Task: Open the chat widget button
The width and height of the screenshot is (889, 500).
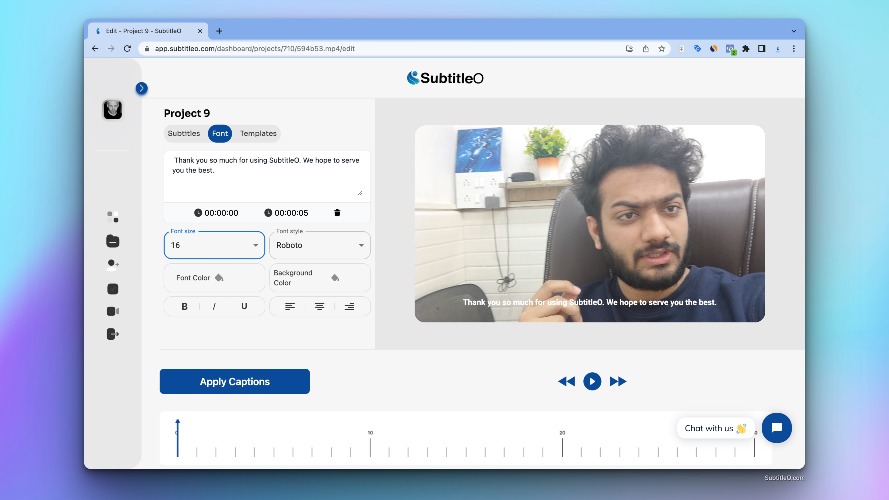Action: tap(777, 428)
